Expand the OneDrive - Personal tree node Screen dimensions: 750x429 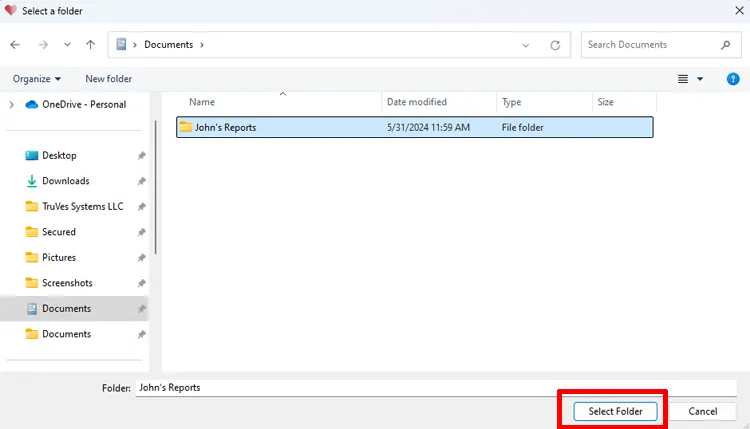coord(11,104)
